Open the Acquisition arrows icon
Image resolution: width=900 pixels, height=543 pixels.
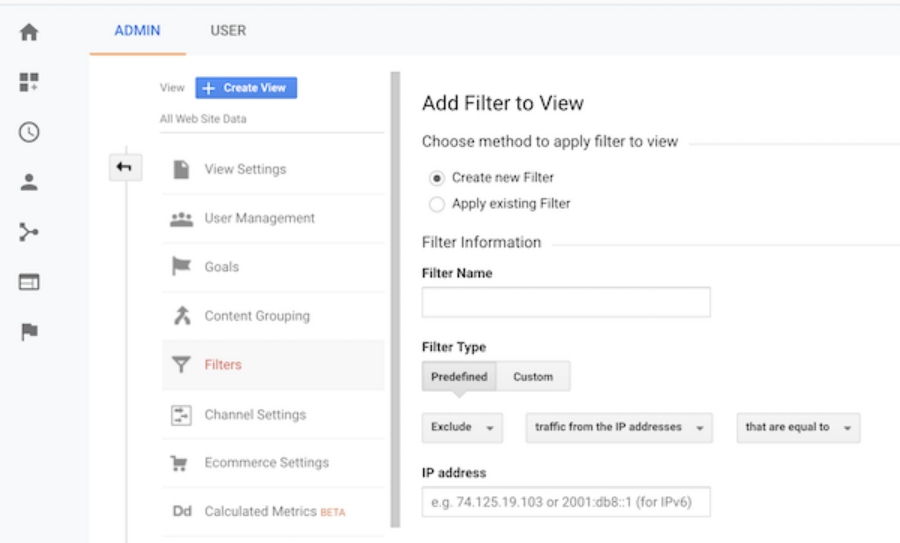tap(29, 232)
